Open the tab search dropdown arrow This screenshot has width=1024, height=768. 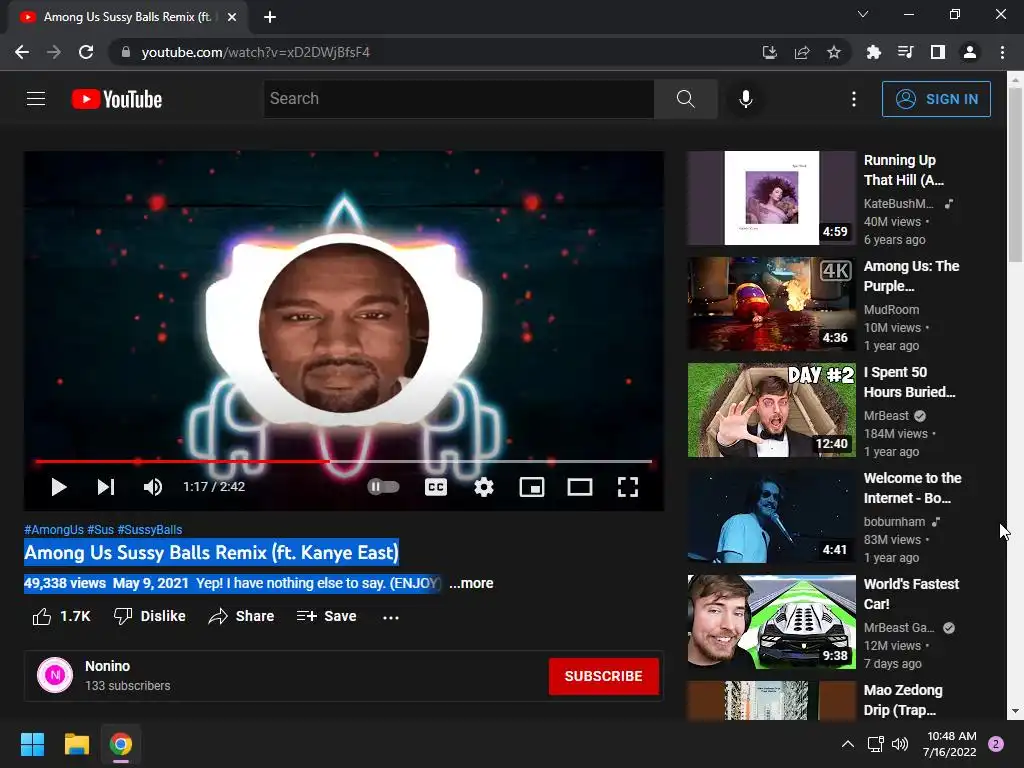click(x=863, y=14)
